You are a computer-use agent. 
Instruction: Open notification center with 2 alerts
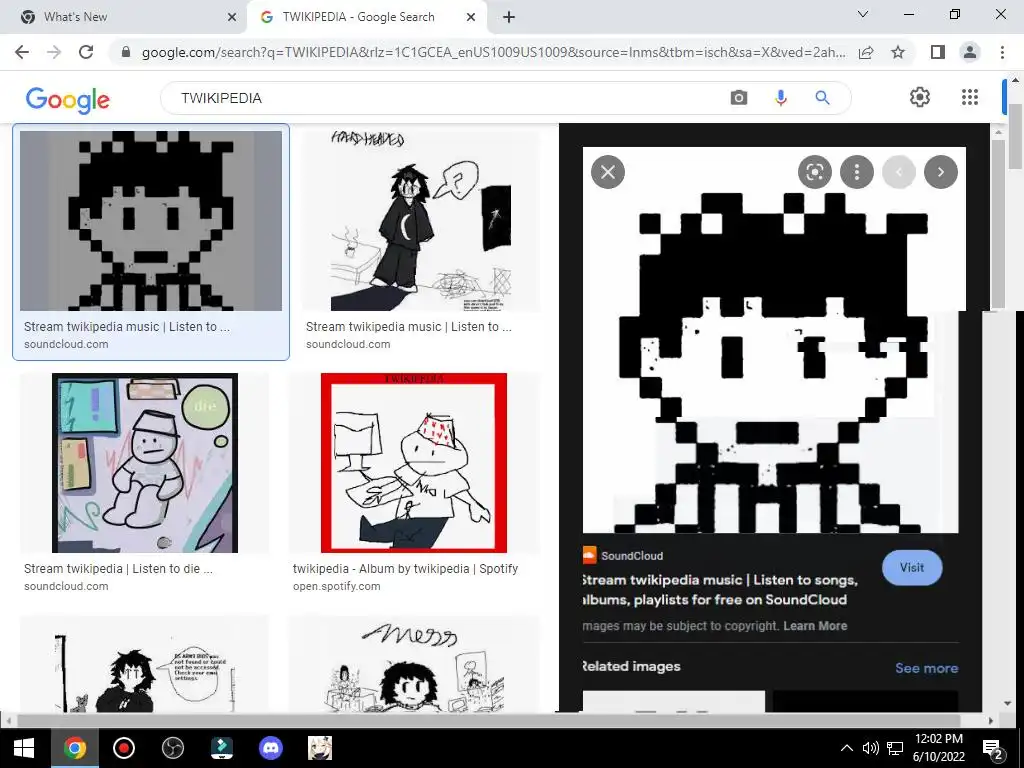pyautogui.click(x=993, y=748)
